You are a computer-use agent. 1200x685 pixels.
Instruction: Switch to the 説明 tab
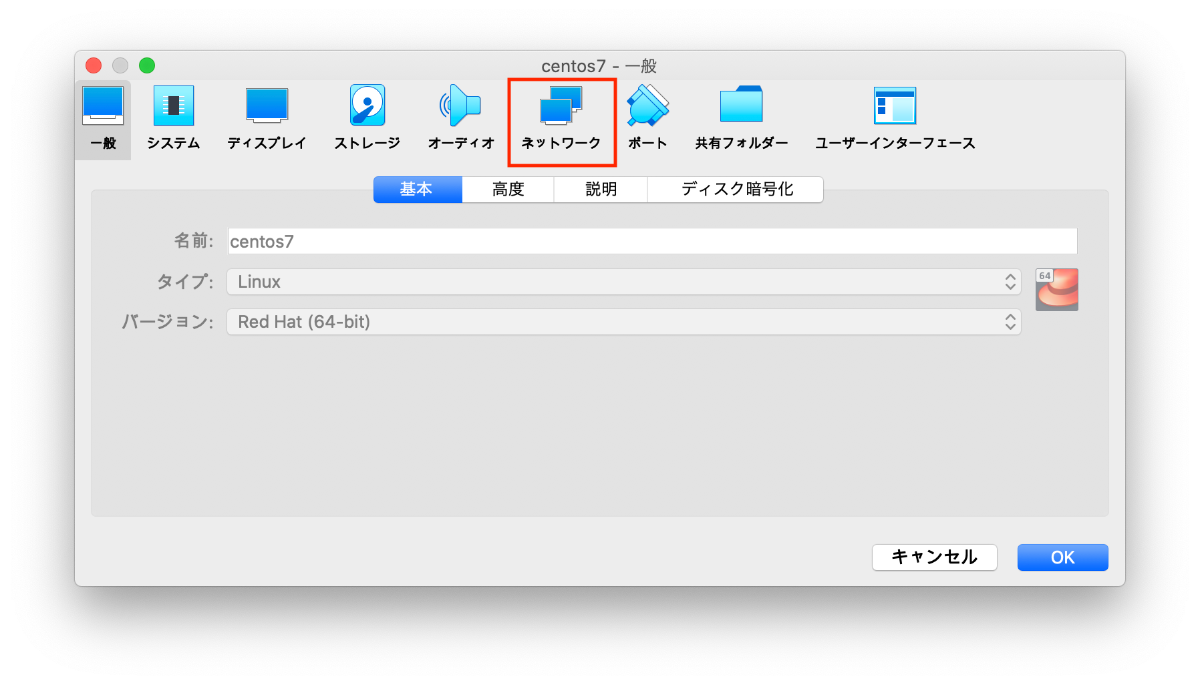point(601,189)
